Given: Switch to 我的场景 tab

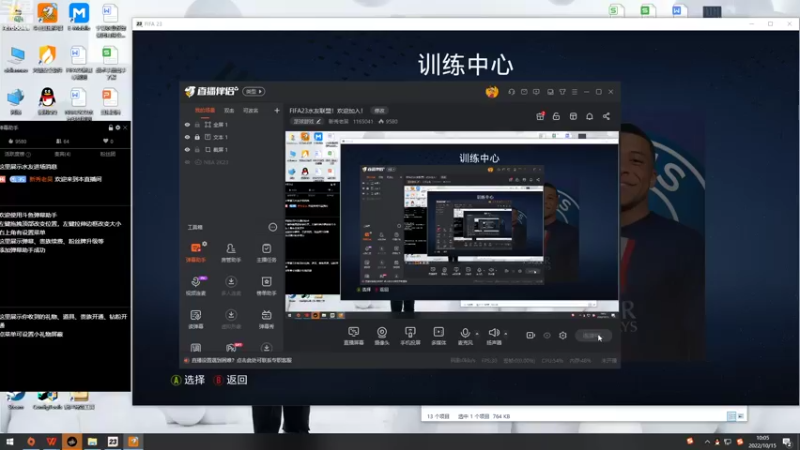Looking at the screenshot, I should (x=205, y=110).
